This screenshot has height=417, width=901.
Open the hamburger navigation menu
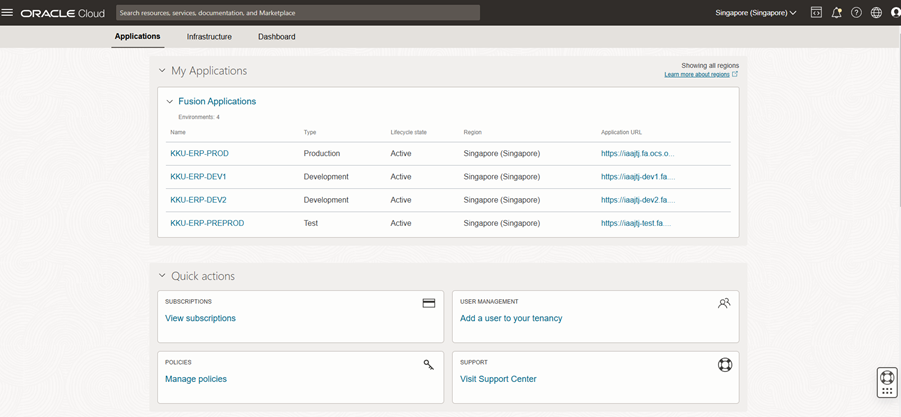[x=7, y=13]
